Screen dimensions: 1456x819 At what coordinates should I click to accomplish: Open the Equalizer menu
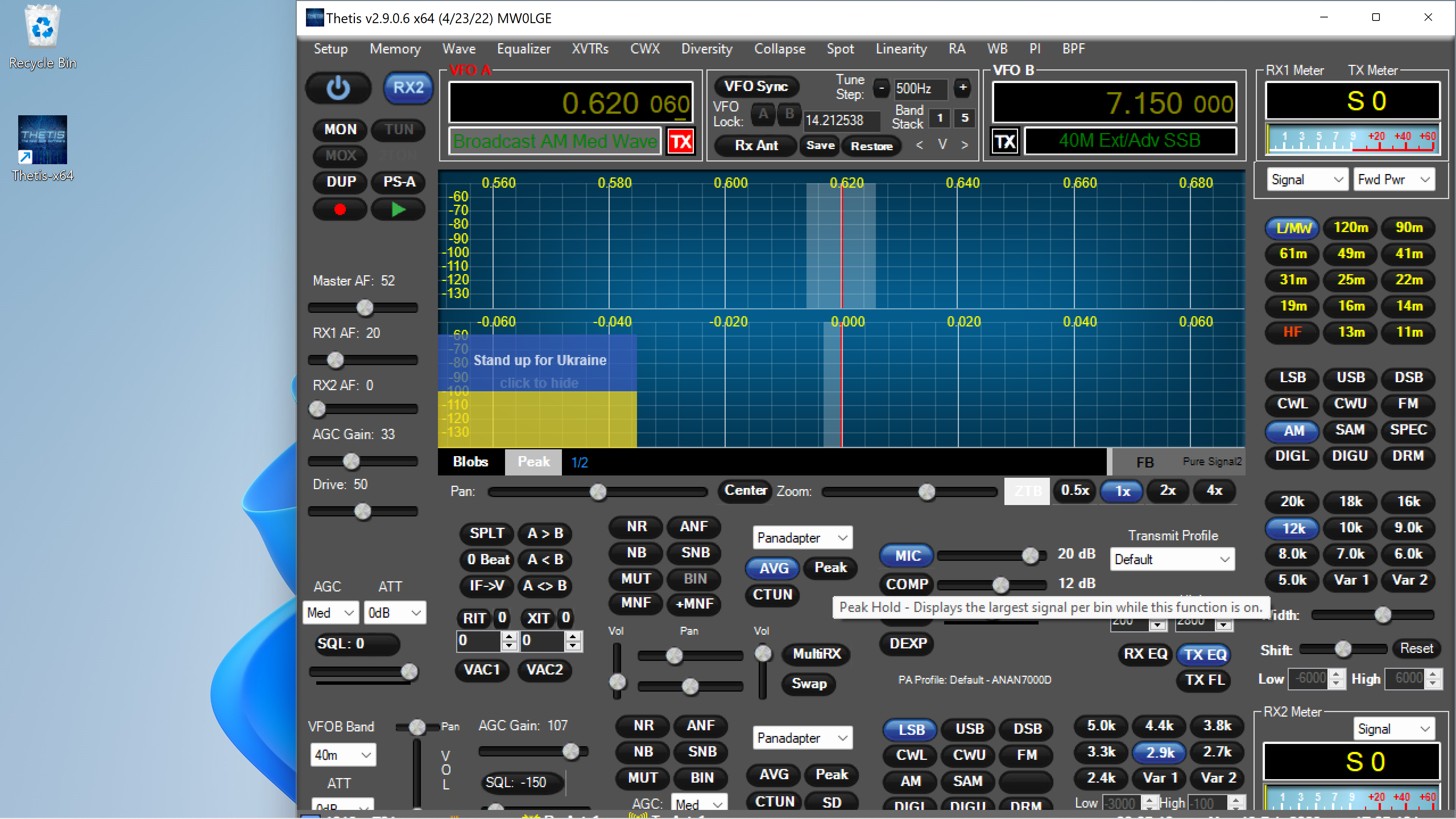[x=523, y=49]
